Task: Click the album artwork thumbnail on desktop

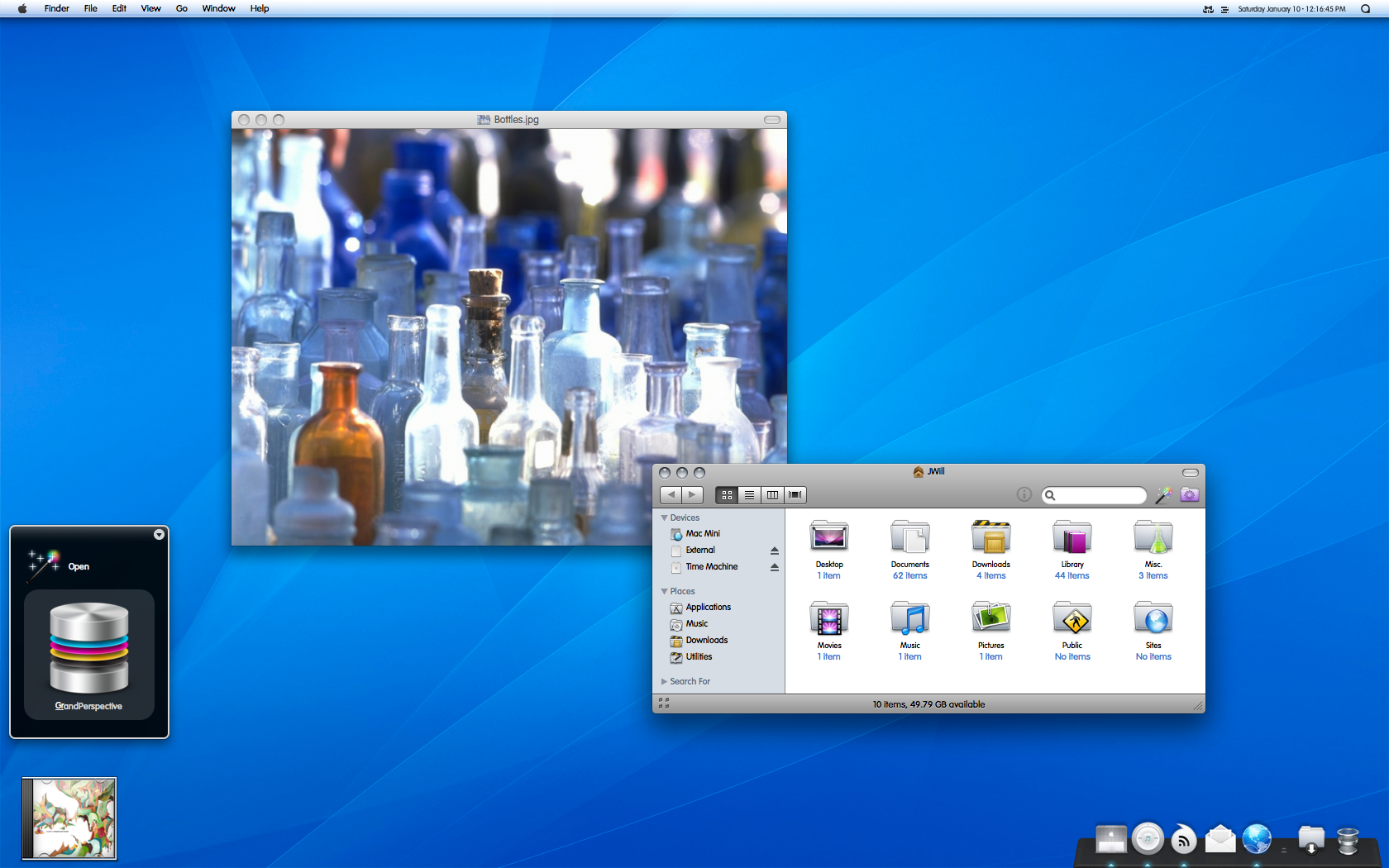Action: (69, 818)
